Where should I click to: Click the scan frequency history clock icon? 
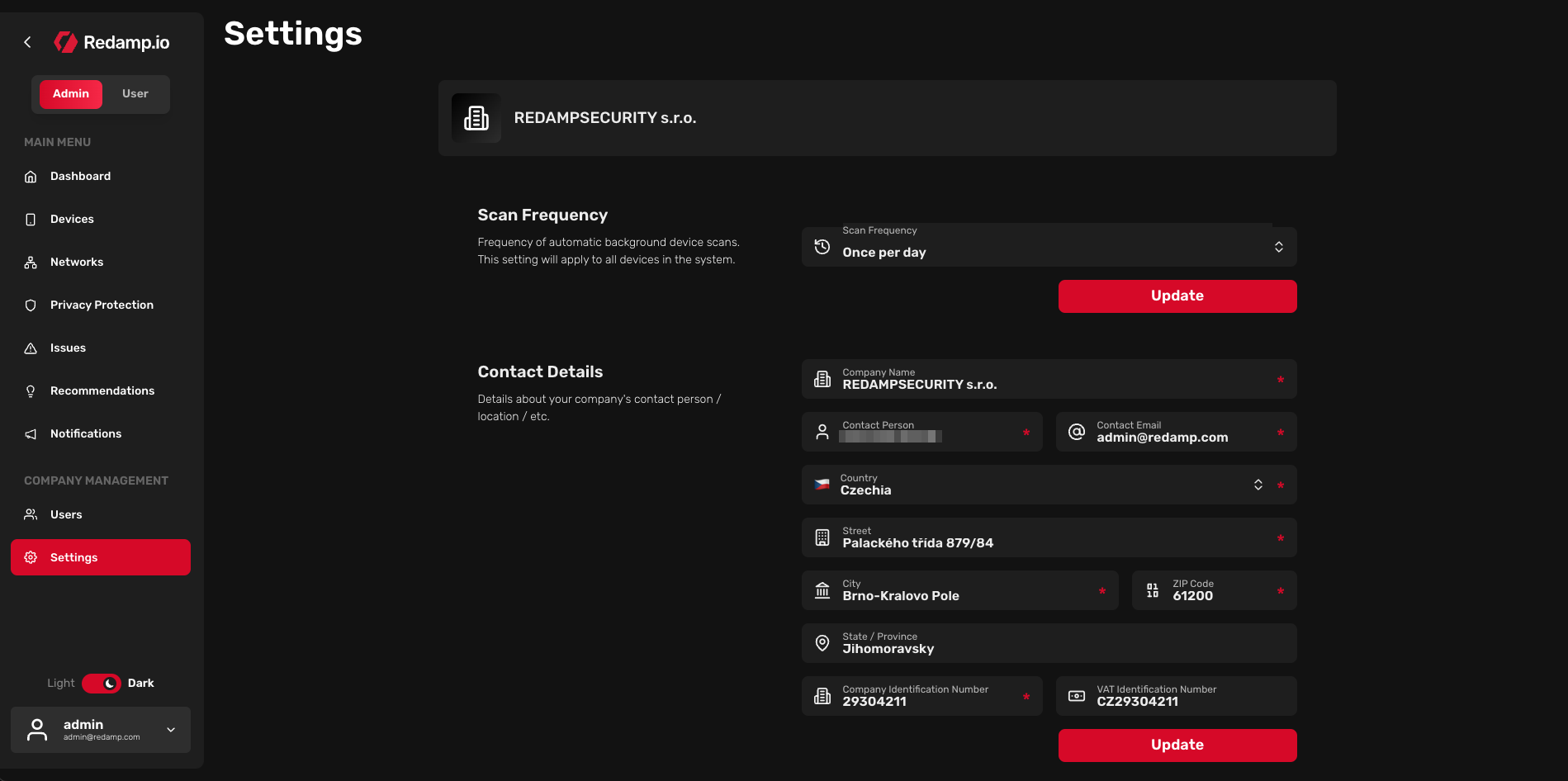(x=822, y=247)
